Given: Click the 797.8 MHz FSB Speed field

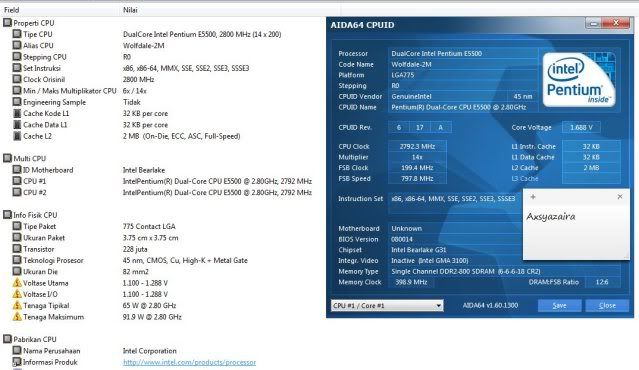Looking at the screenshot, I should click(x=417, y=178).
